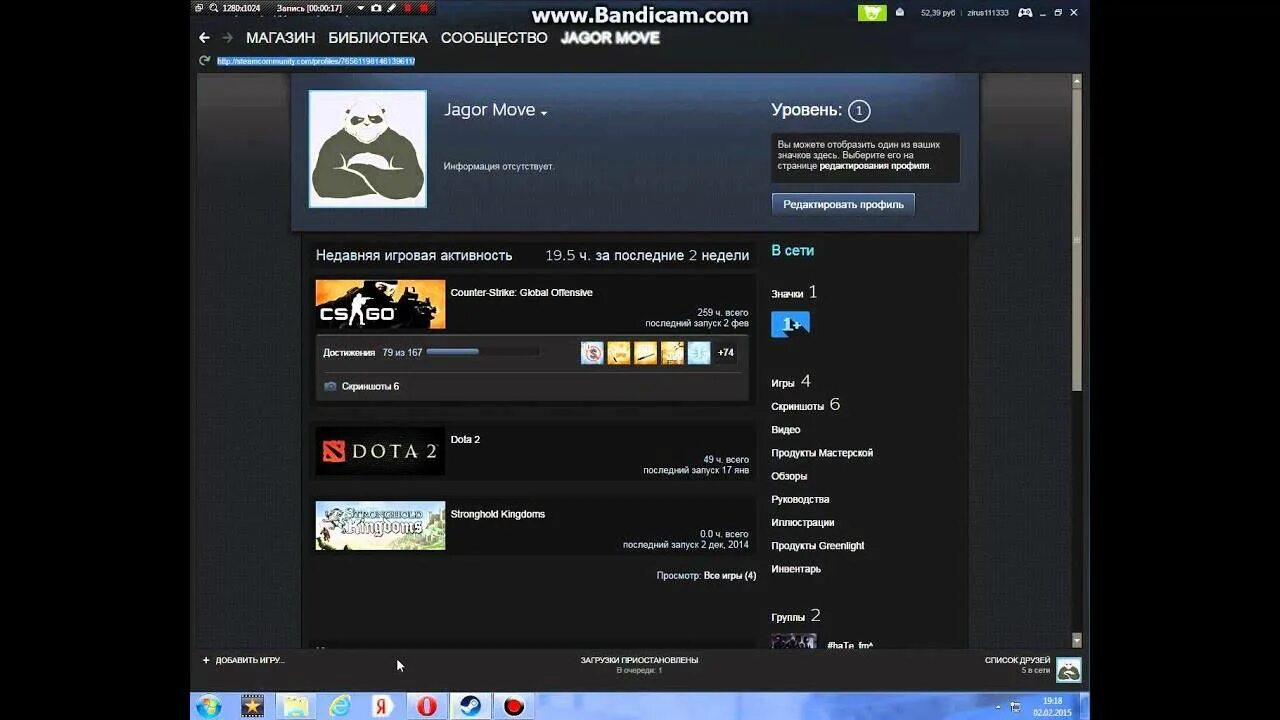The width and height of the screenshot is (1280, 720).
Task: Click the 52,39 руб wallet balance
Action: pos(938,13)
